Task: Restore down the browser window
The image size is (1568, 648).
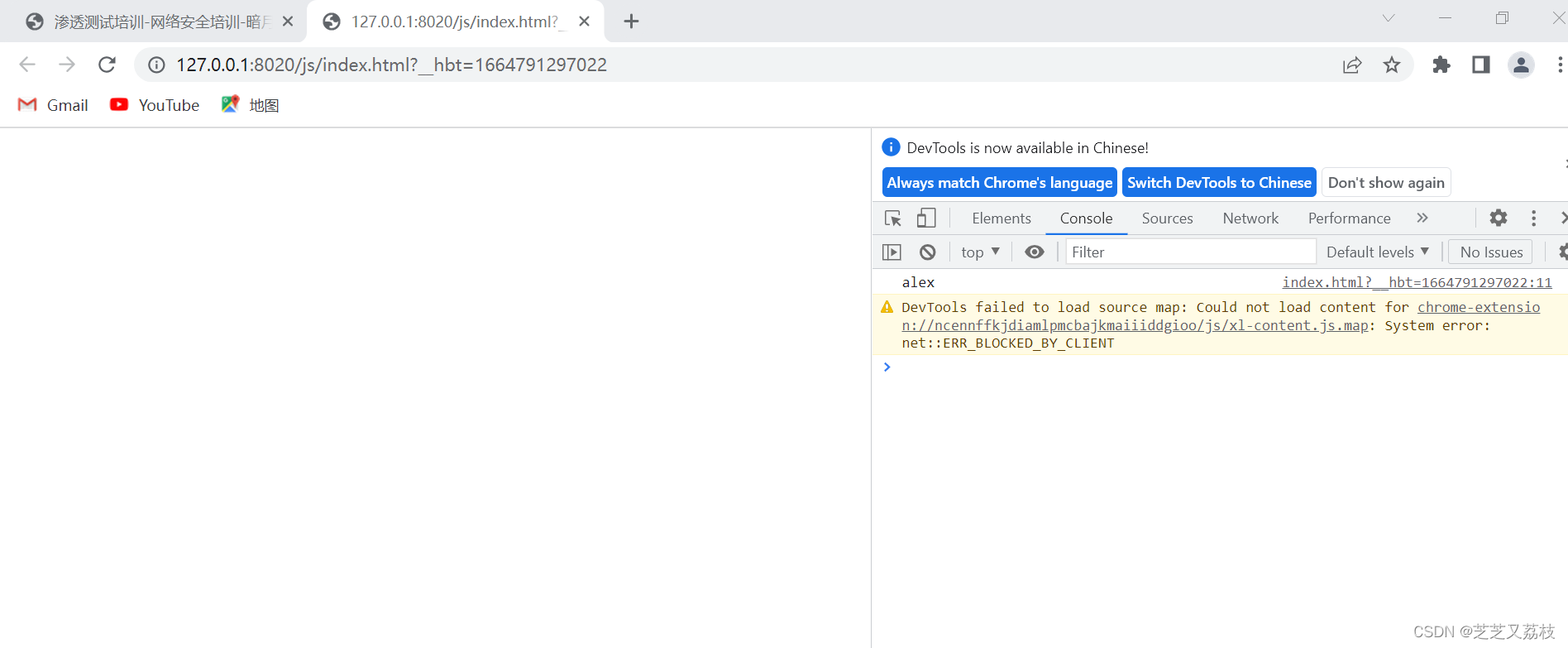Action: 1502,18
